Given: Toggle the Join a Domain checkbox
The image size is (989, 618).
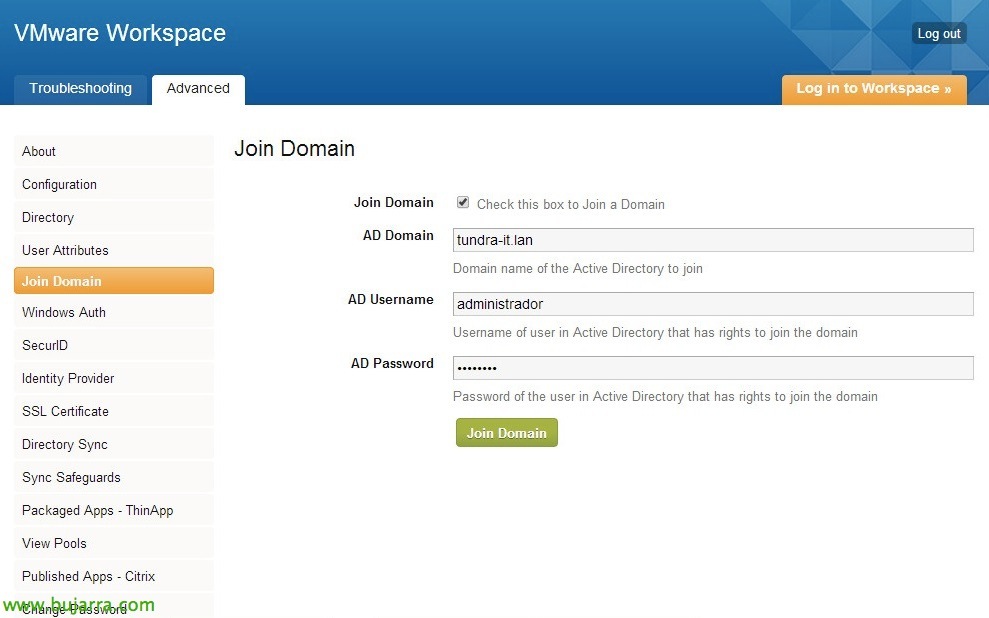Looking at the screenshot, I should click(463, 202).
